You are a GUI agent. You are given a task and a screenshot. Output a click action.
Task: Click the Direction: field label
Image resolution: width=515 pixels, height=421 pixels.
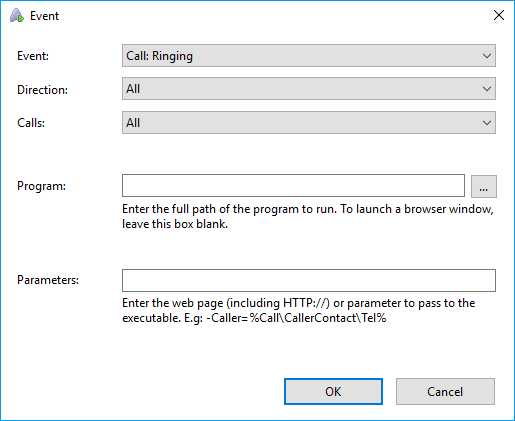(x=42, y=90)
